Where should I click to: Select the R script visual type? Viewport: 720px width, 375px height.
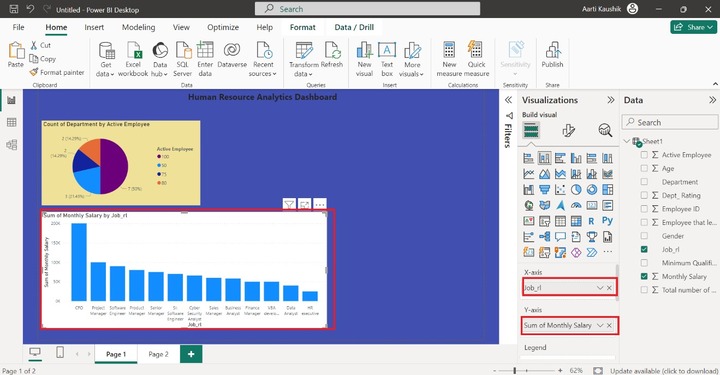pyautogui.click(x=591, y=221)
